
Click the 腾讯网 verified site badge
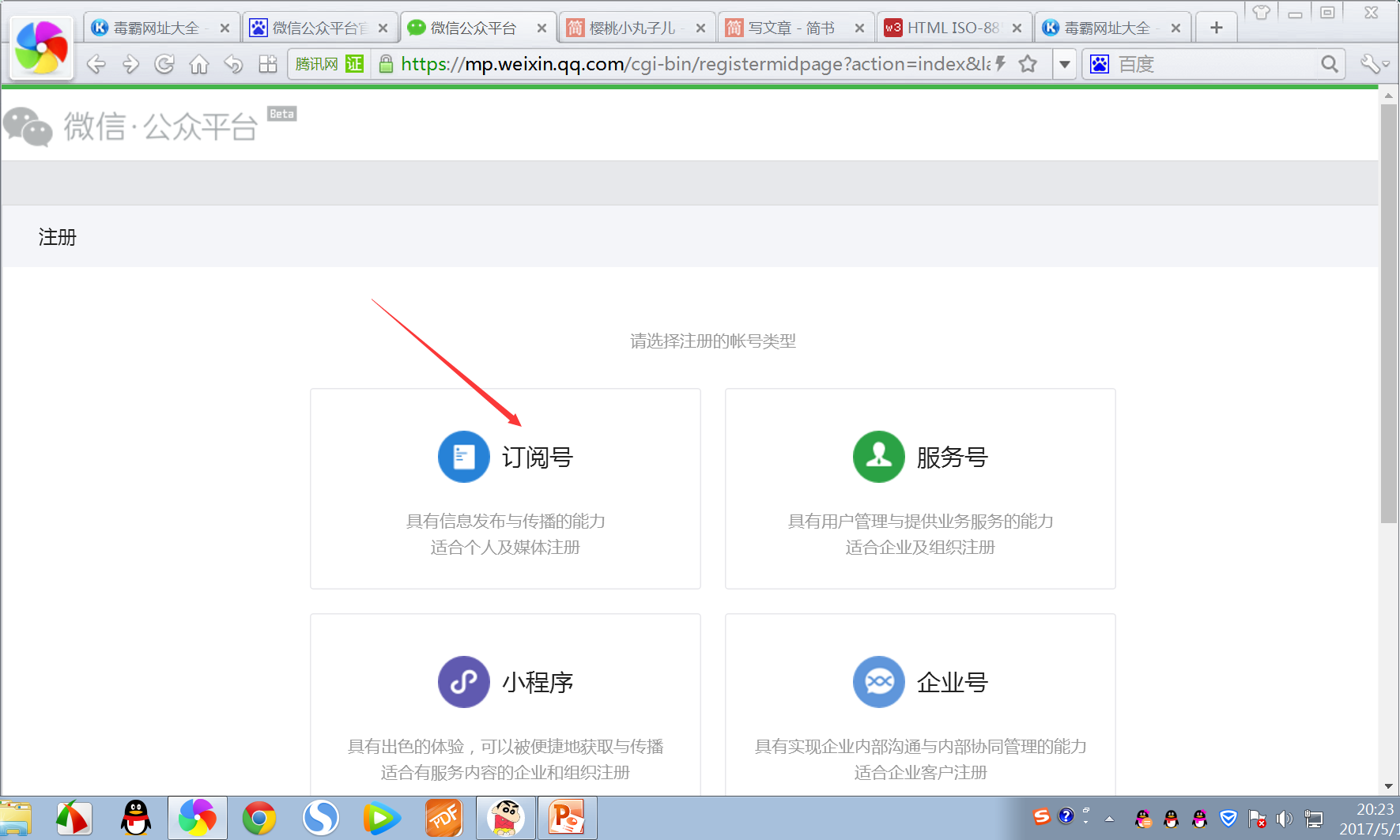click(x=329, y=64)
